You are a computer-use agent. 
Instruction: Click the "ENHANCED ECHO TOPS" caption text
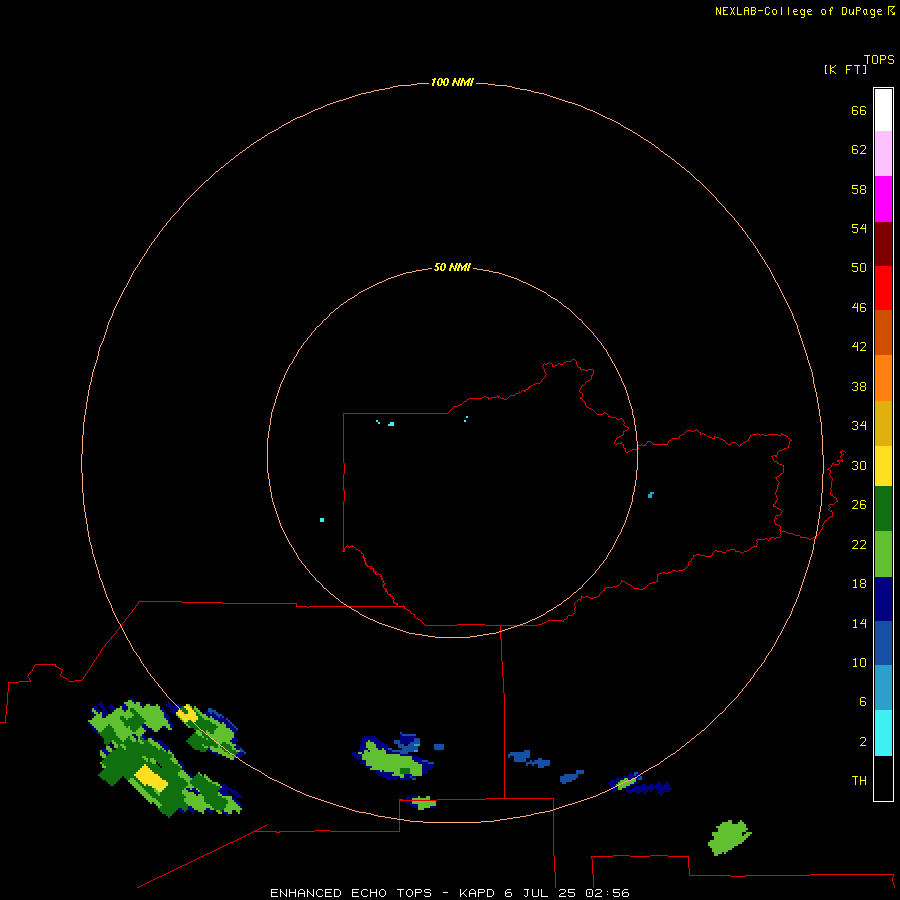pos(351,893)
